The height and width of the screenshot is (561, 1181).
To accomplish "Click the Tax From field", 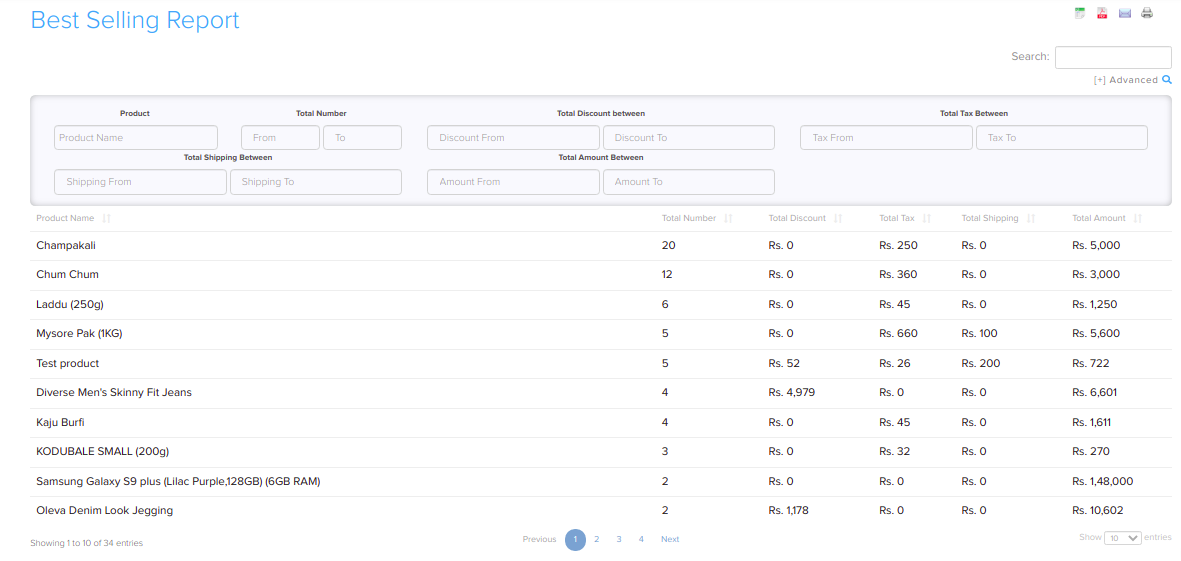I will pyautogui.click(x=887, y=138).
